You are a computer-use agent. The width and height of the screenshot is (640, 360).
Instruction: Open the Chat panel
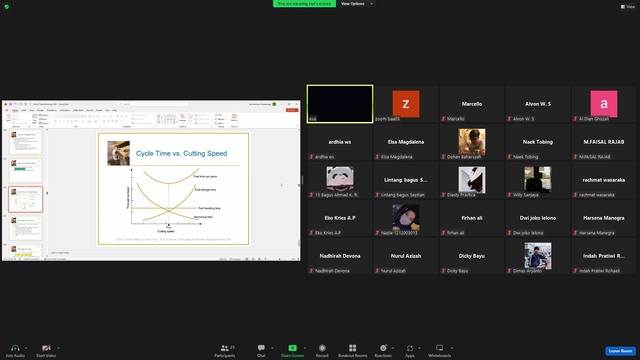(261, 351)
